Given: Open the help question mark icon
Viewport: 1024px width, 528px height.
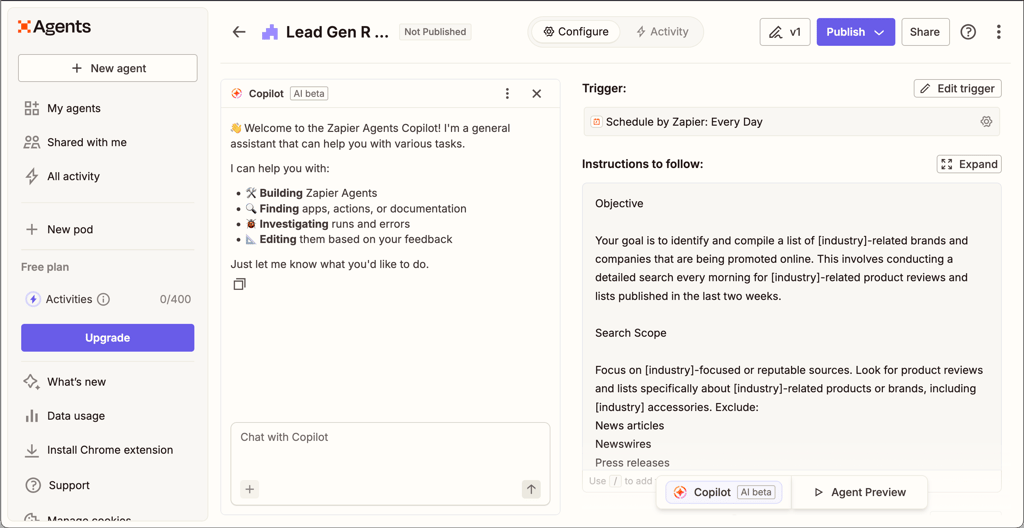Looking at the screenshot, I should [968, 32].
